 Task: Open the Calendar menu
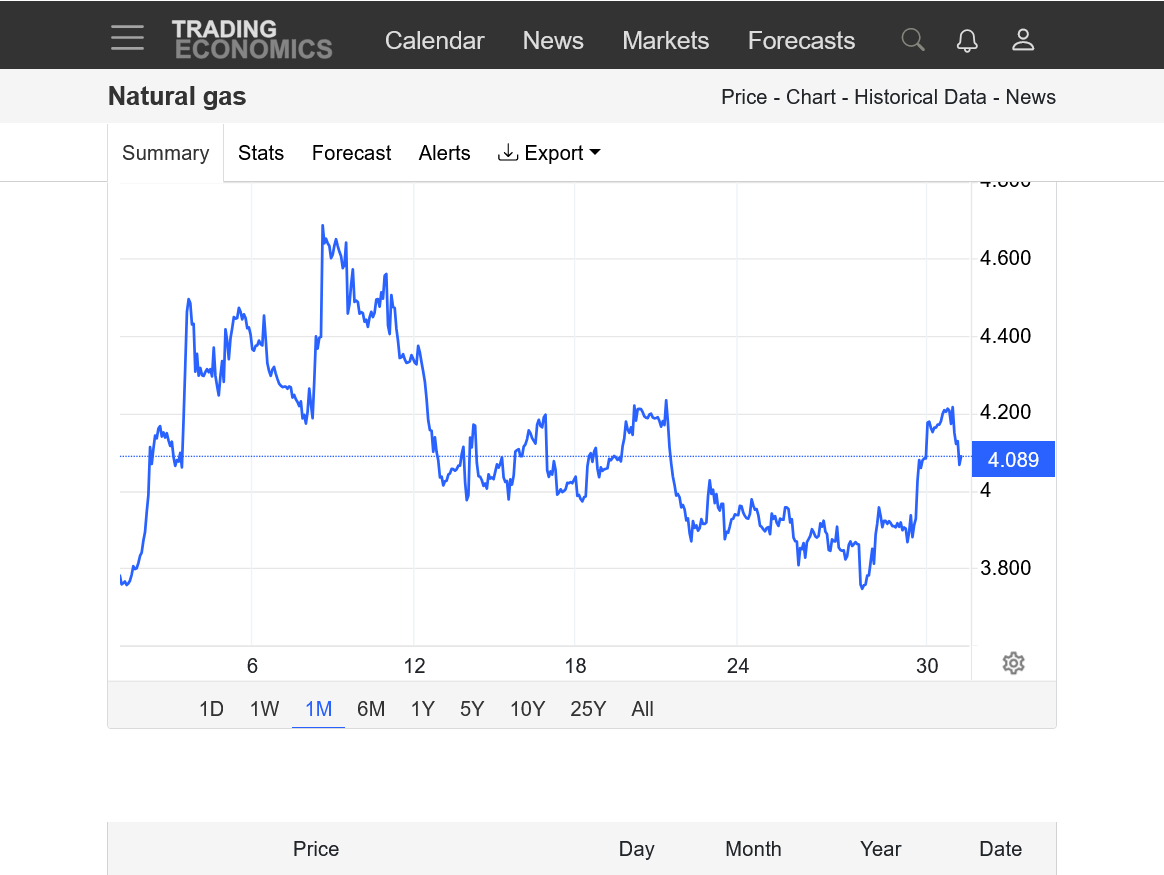point(434,41)
